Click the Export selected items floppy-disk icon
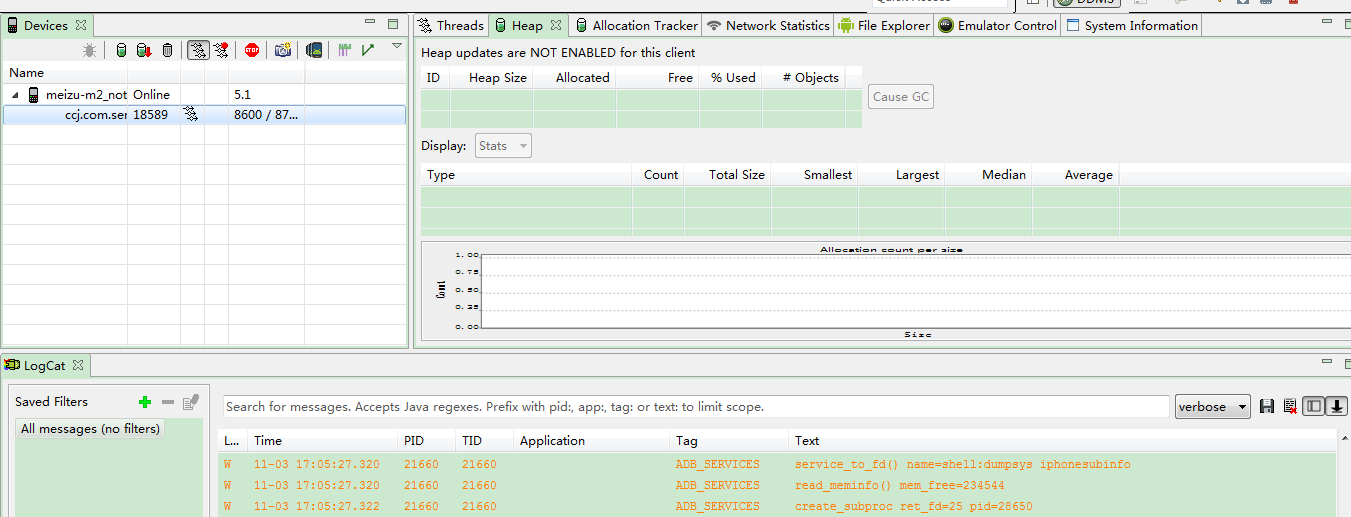This screenshot has width=1351, height=517. (1267, 406)
